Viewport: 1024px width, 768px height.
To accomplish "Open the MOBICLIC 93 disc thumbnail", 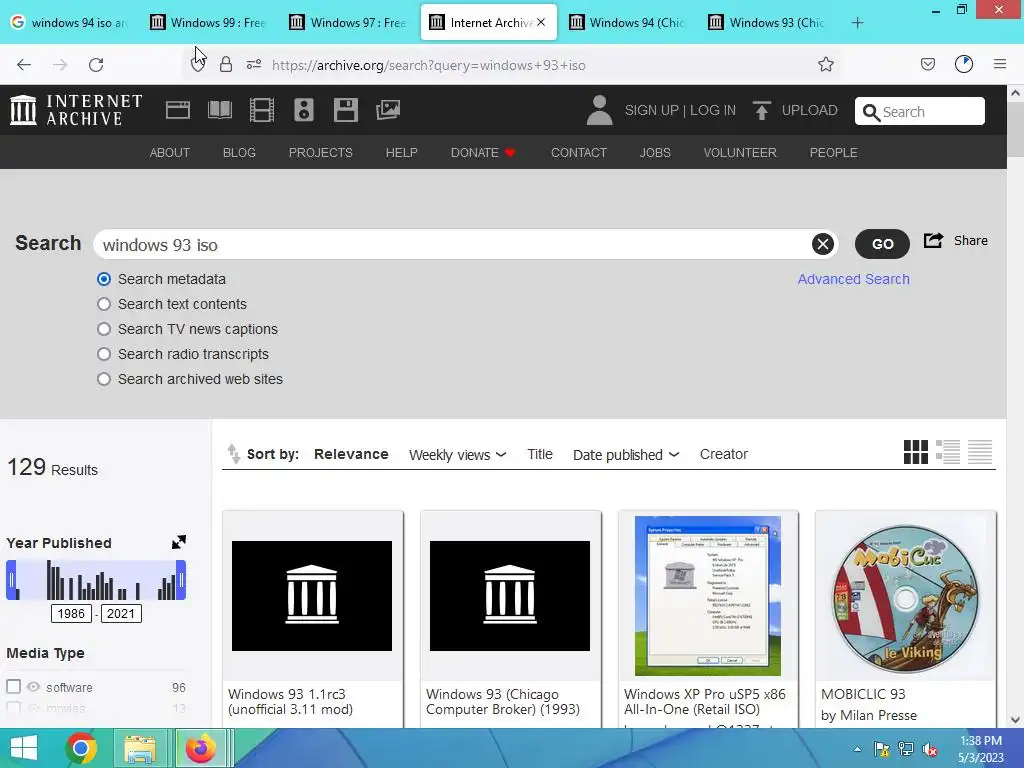I will coord(906,596).
